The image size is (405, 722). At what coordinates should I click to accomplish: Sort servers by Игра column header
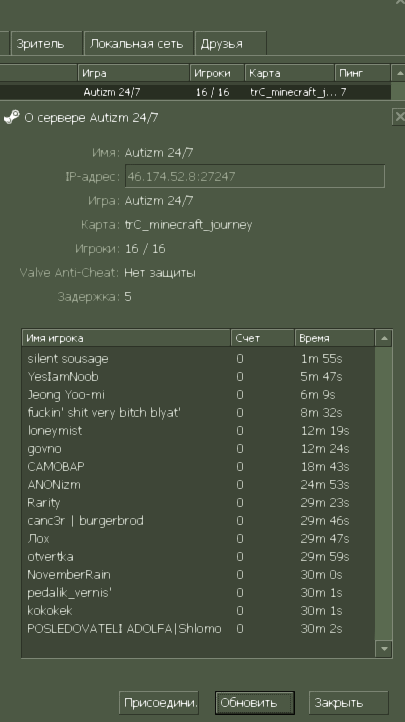133,73
